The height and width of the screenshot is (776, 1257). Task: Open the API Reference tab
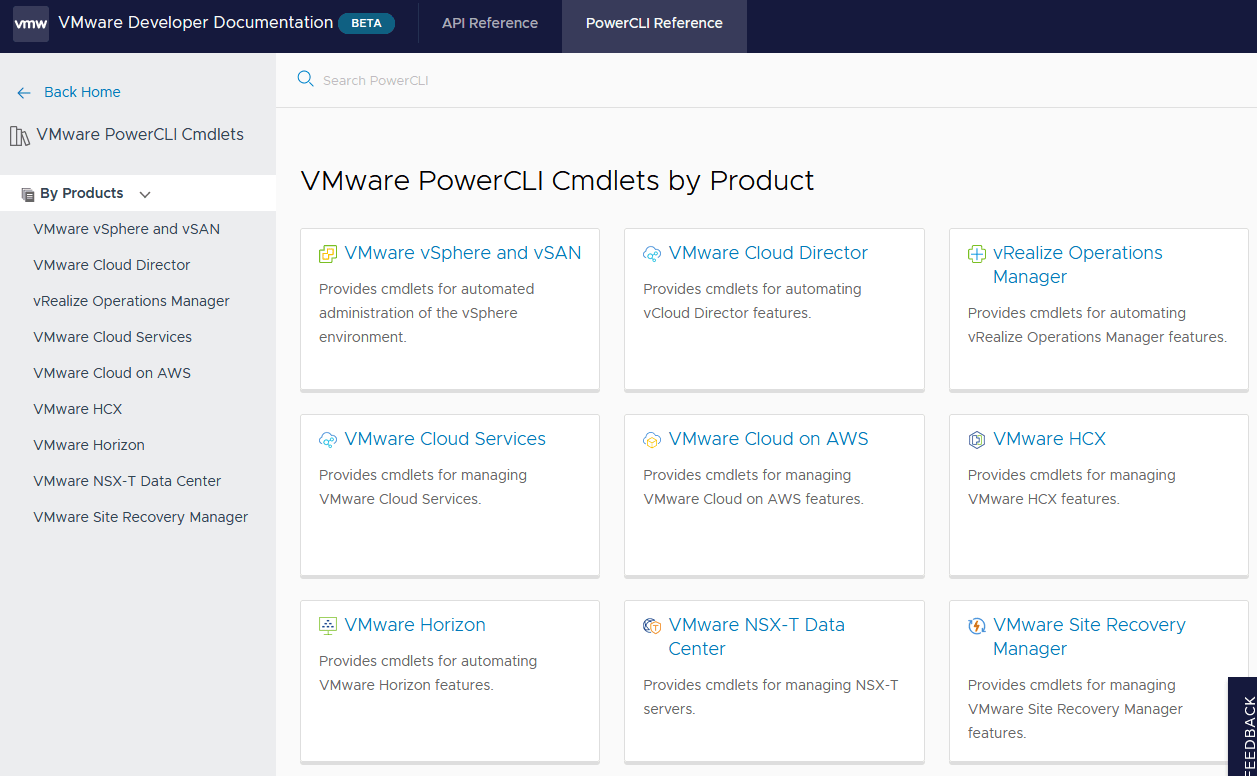[x=490, y=23]
